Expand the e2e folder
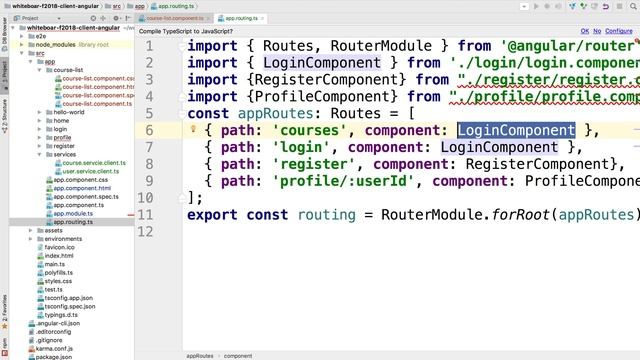640x360 pixels. point(22,36)
